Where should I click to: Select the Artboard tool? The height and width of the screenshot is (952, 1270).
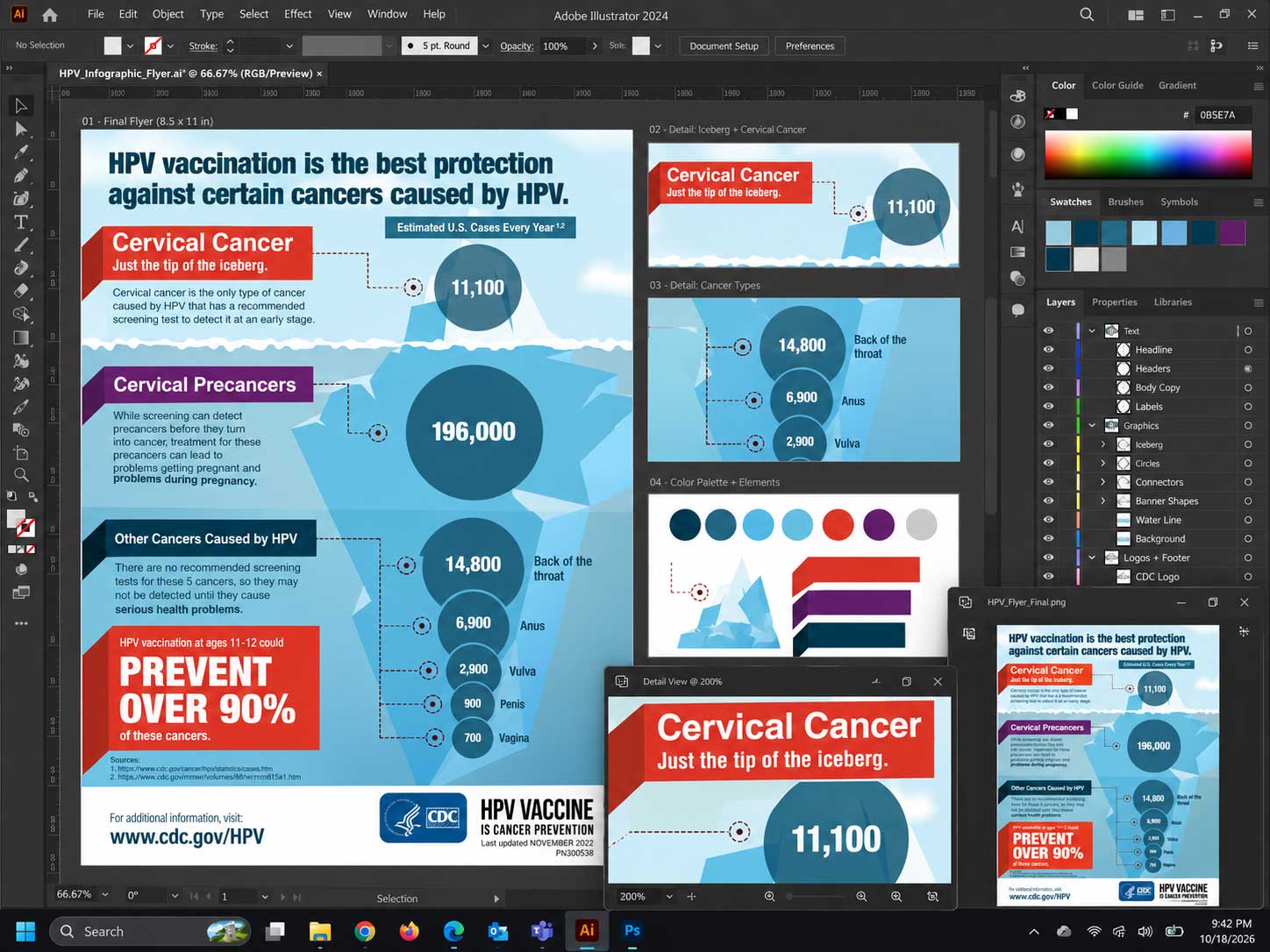click(21, 452)
